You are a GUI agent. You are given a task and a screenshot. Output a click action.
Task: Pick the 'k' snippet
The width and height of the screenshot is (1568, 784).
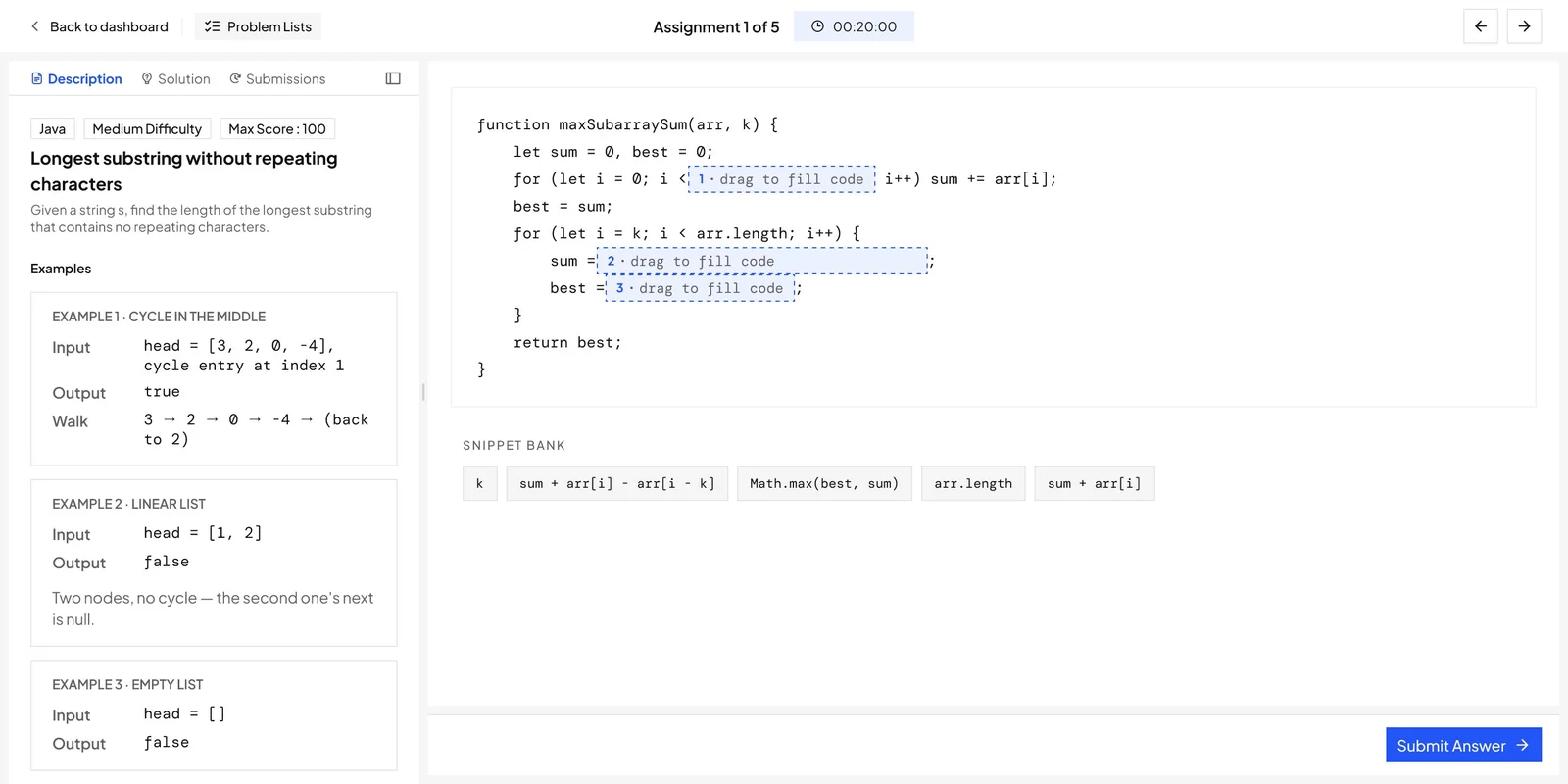[480, 484]
